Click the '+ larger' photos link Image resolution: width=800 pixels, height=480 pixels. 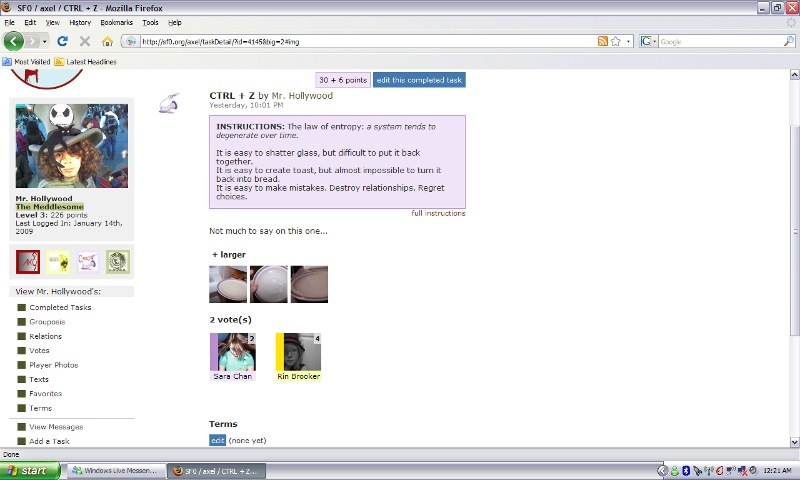(x=229, y=255)
